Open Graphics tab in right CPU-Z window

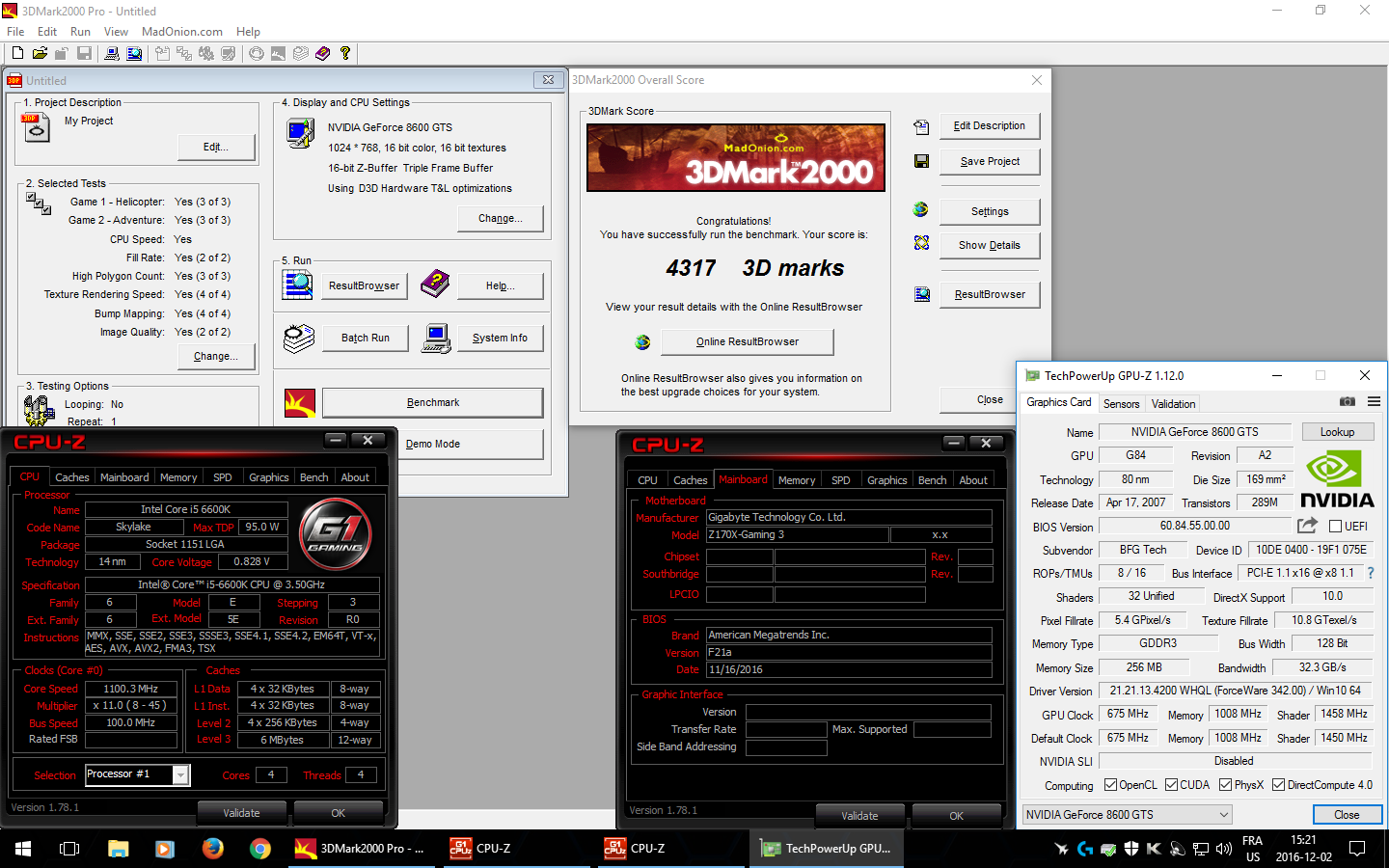pyautogui.click(x=886, y=480)
